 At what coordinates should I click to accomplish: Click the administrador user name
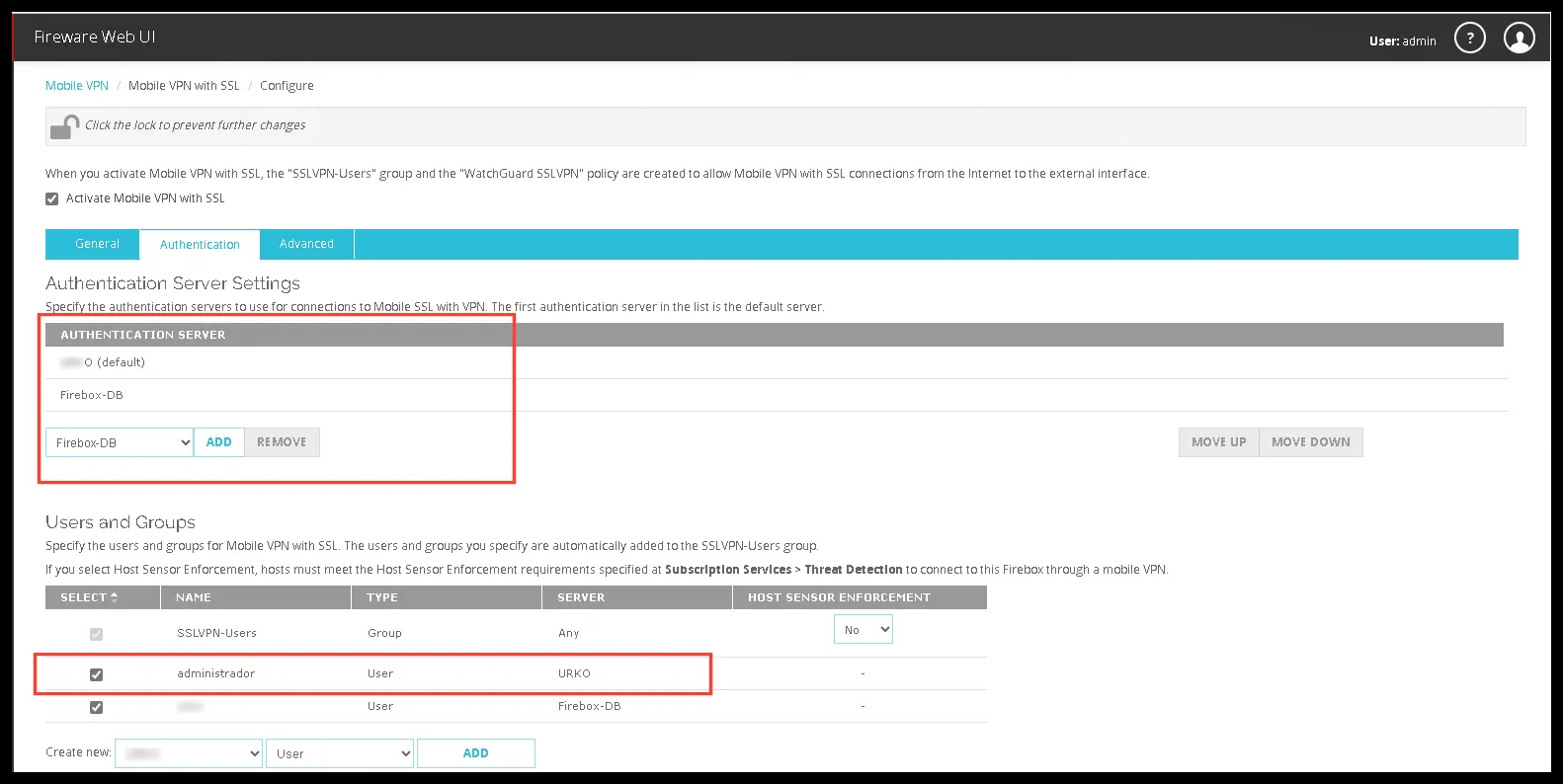215,673
